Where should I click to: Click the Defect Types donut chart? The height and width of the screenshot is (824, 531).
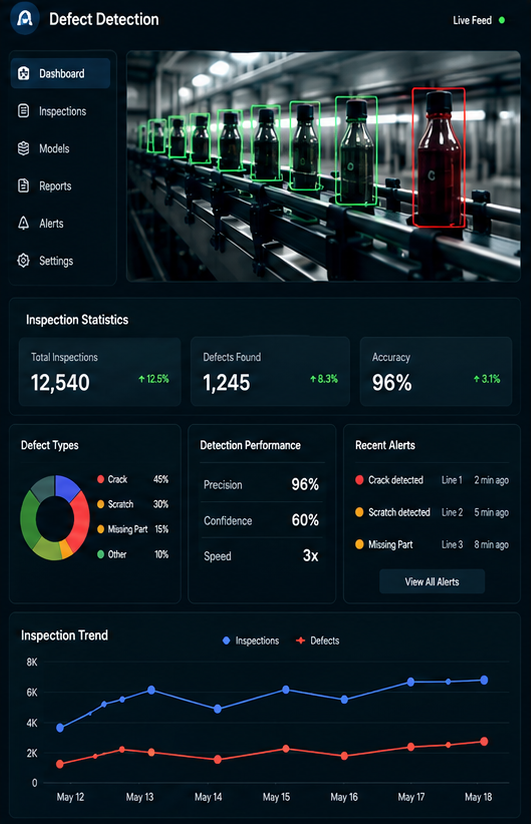(55, 518)
